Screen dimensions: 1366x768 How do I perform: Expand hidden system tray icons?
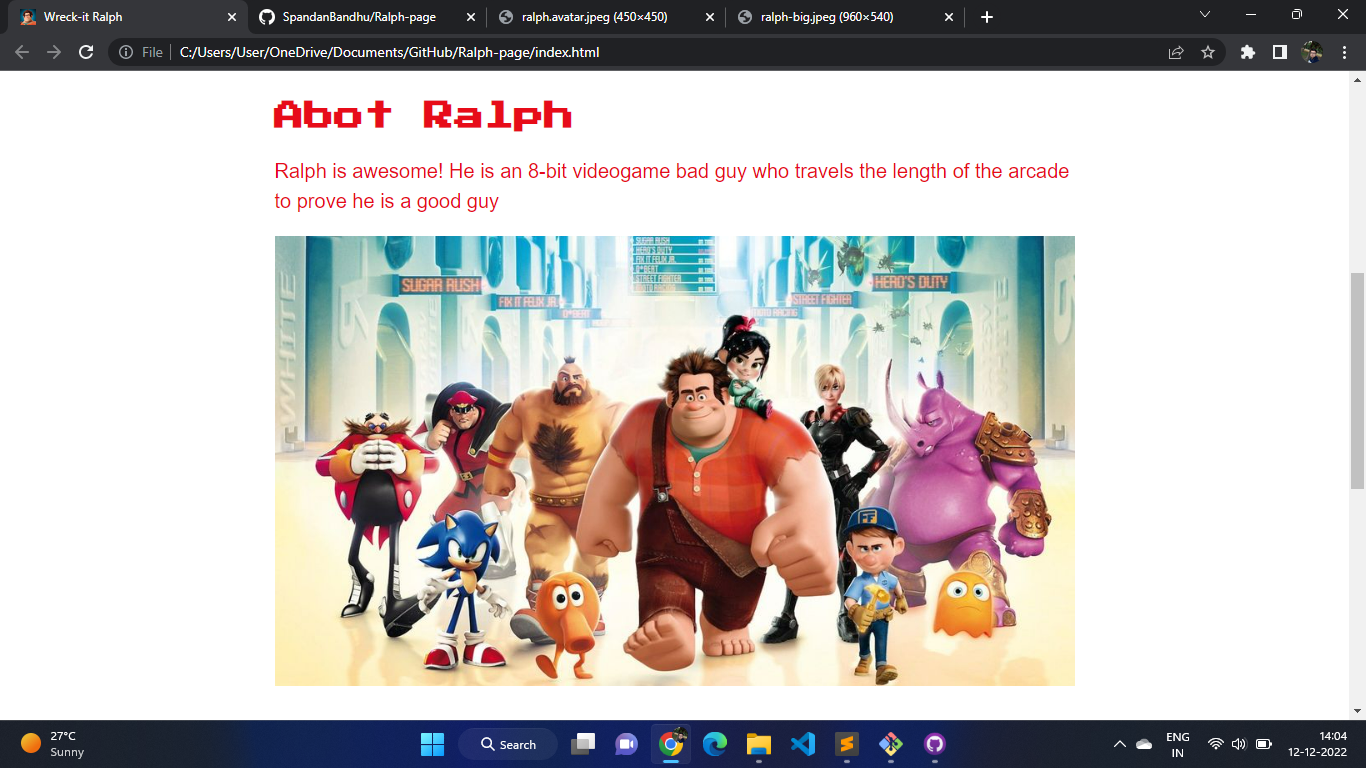(1119, 744)
